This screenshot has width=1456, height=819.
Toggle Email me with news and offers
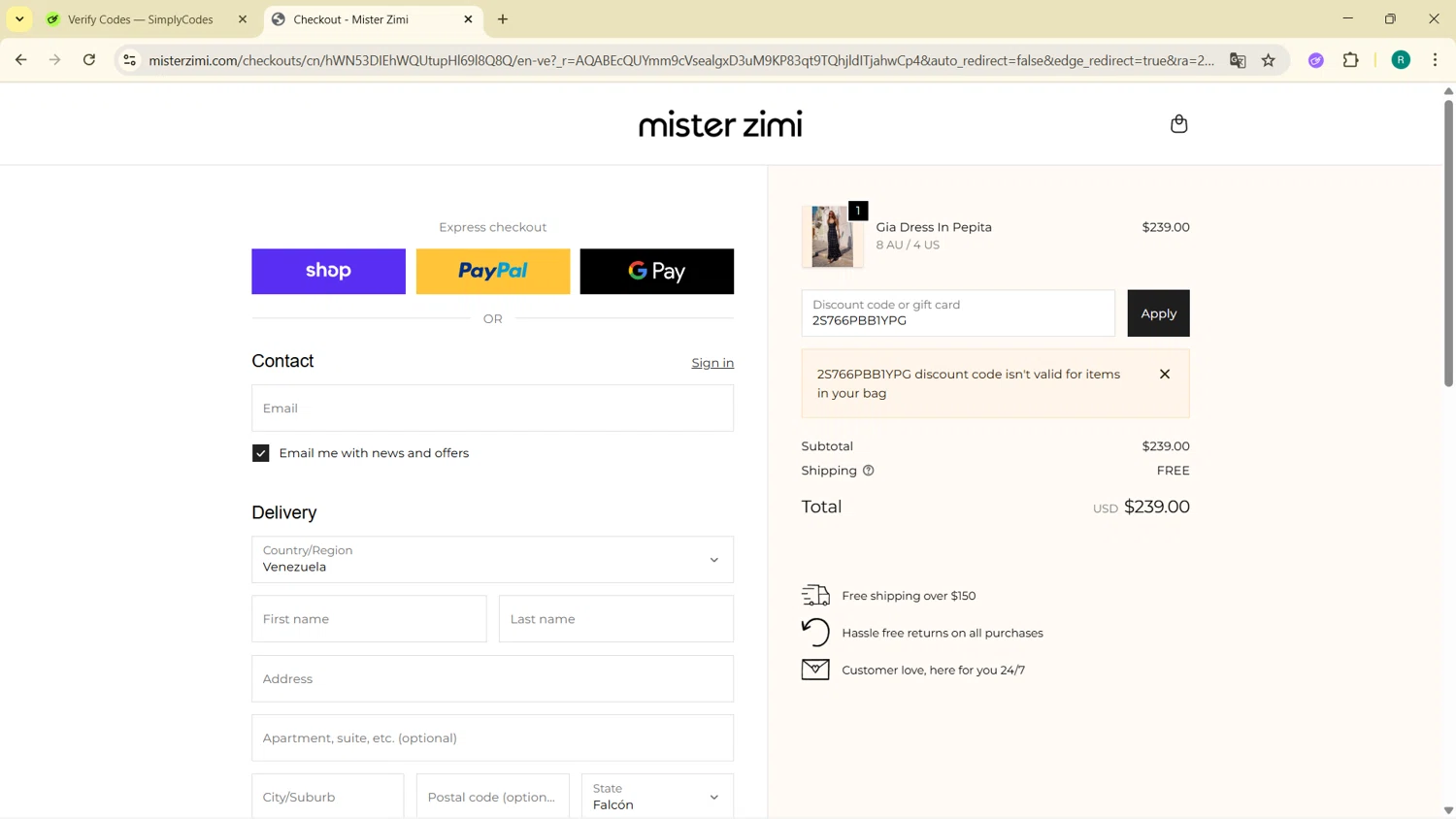[x=260, y=453]
